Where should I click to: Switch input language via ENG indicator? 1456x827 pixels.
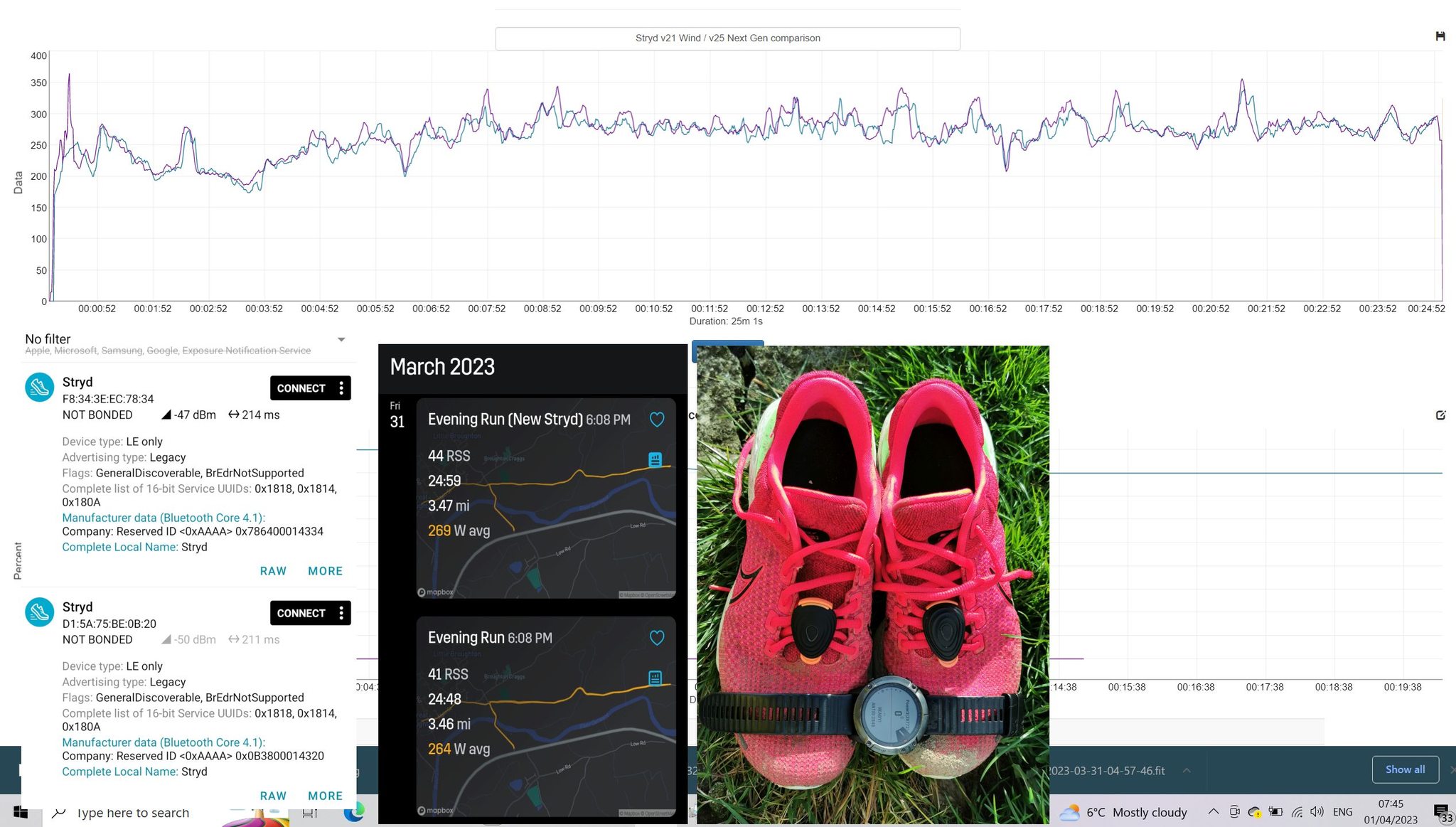[x=1343, y=812]
